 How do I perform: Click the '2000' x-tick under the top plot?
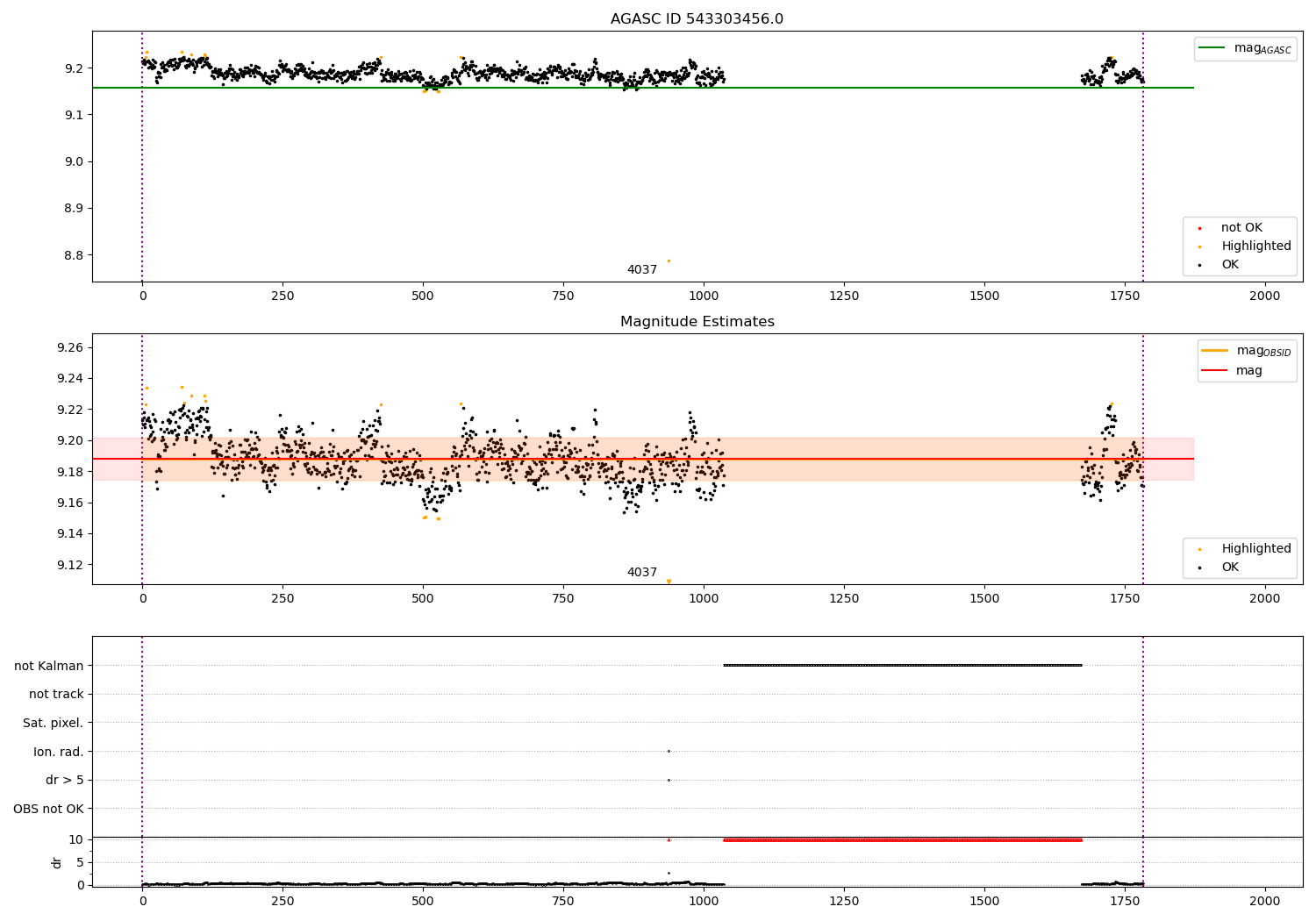pyautogui.click(x=1265, y=296)
